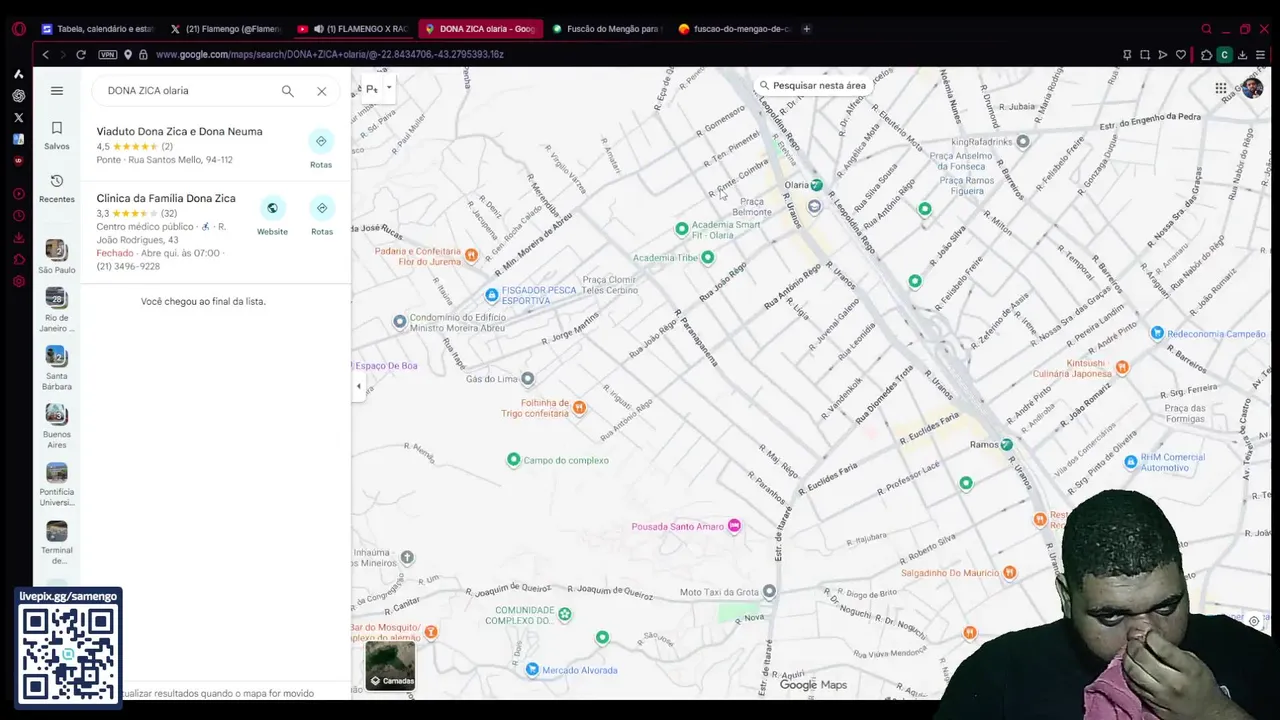Screen dimensions: 1280x720
Task: Open X panel in Opera sidebar
Action: point(18,117)
